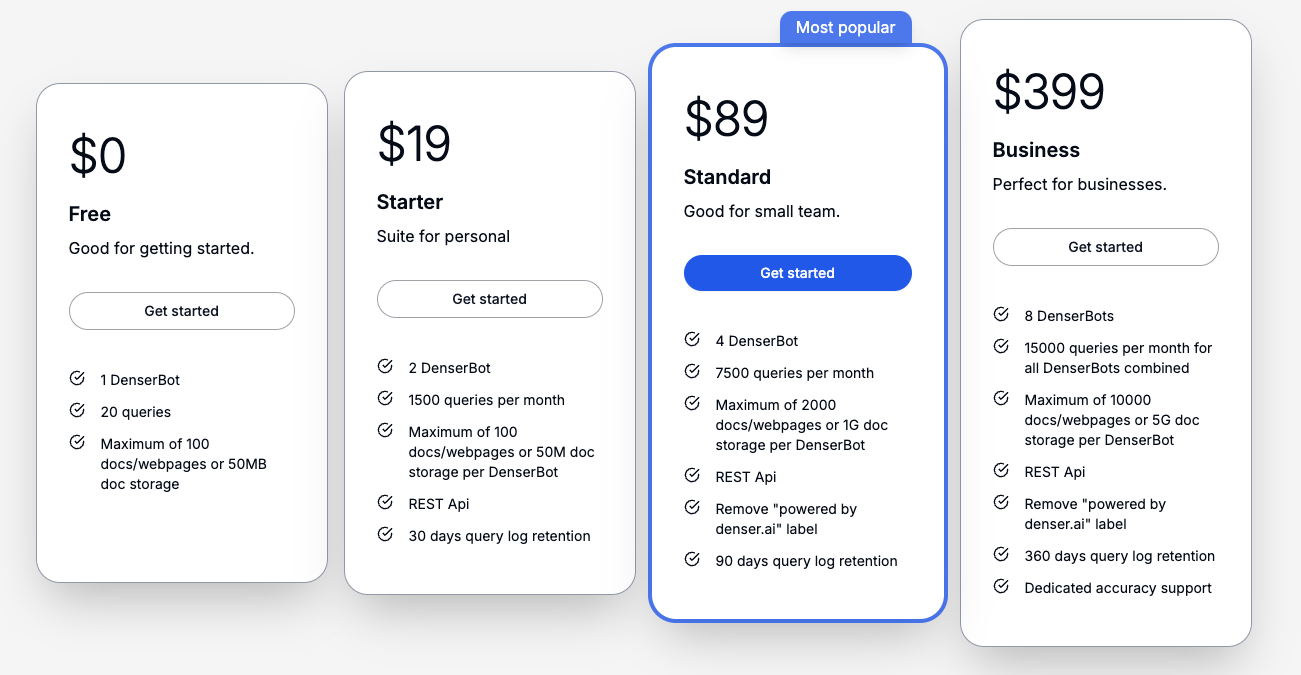Click Get started under the Business plan
Screen dimensions: 1301x675
click(x=1105, y=247)
